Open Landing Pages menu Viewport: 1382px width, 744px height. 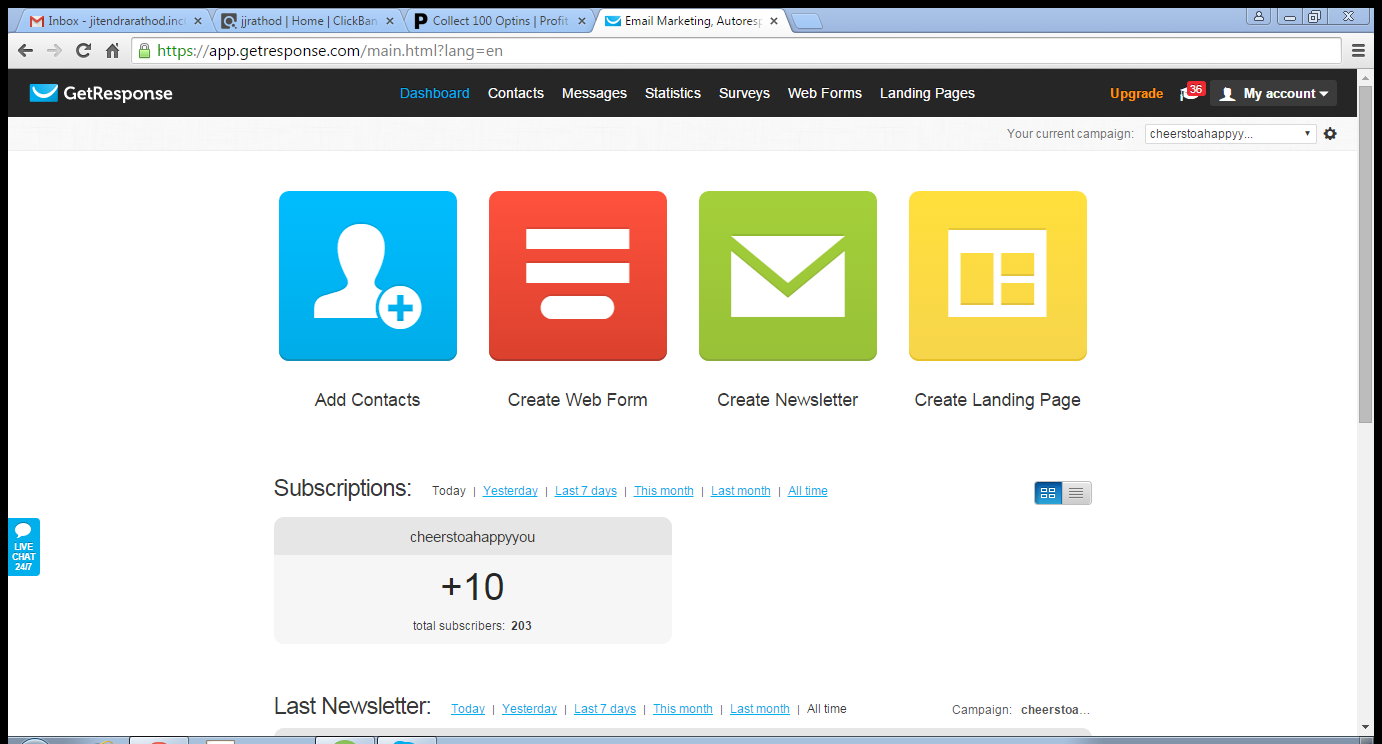click(x=927, y=93)
